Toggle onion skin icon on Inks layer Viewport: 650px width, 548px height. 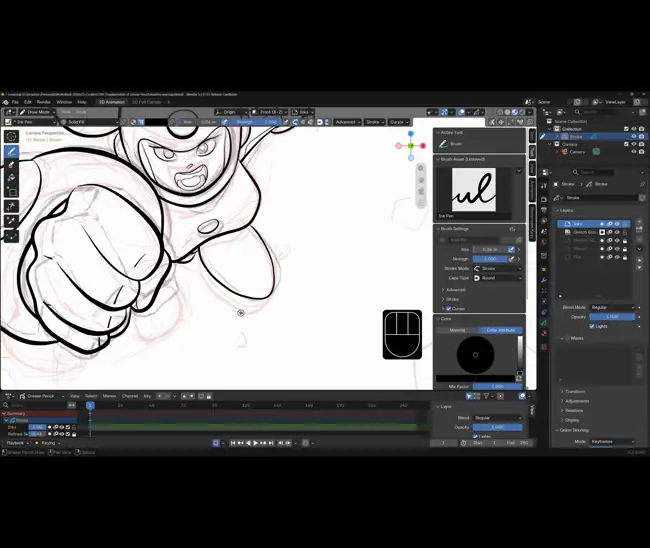click(610, 224)
